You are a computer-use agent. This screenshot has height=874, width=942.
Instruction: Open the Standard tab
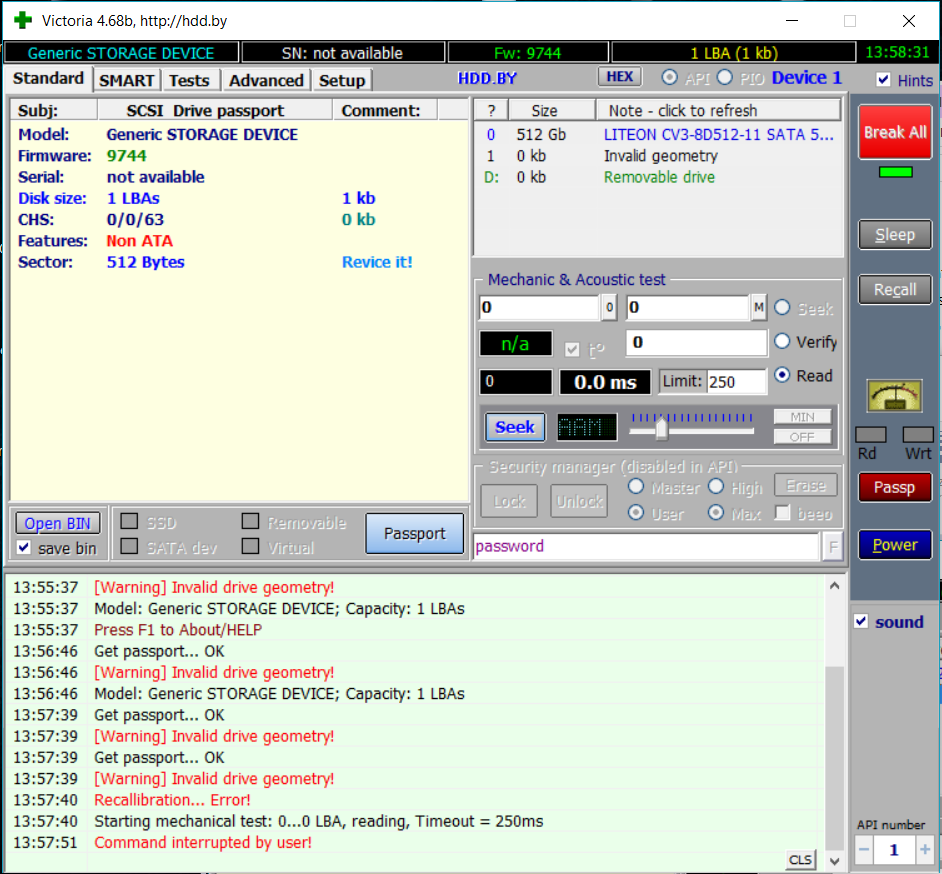click(x=49, y=79)
